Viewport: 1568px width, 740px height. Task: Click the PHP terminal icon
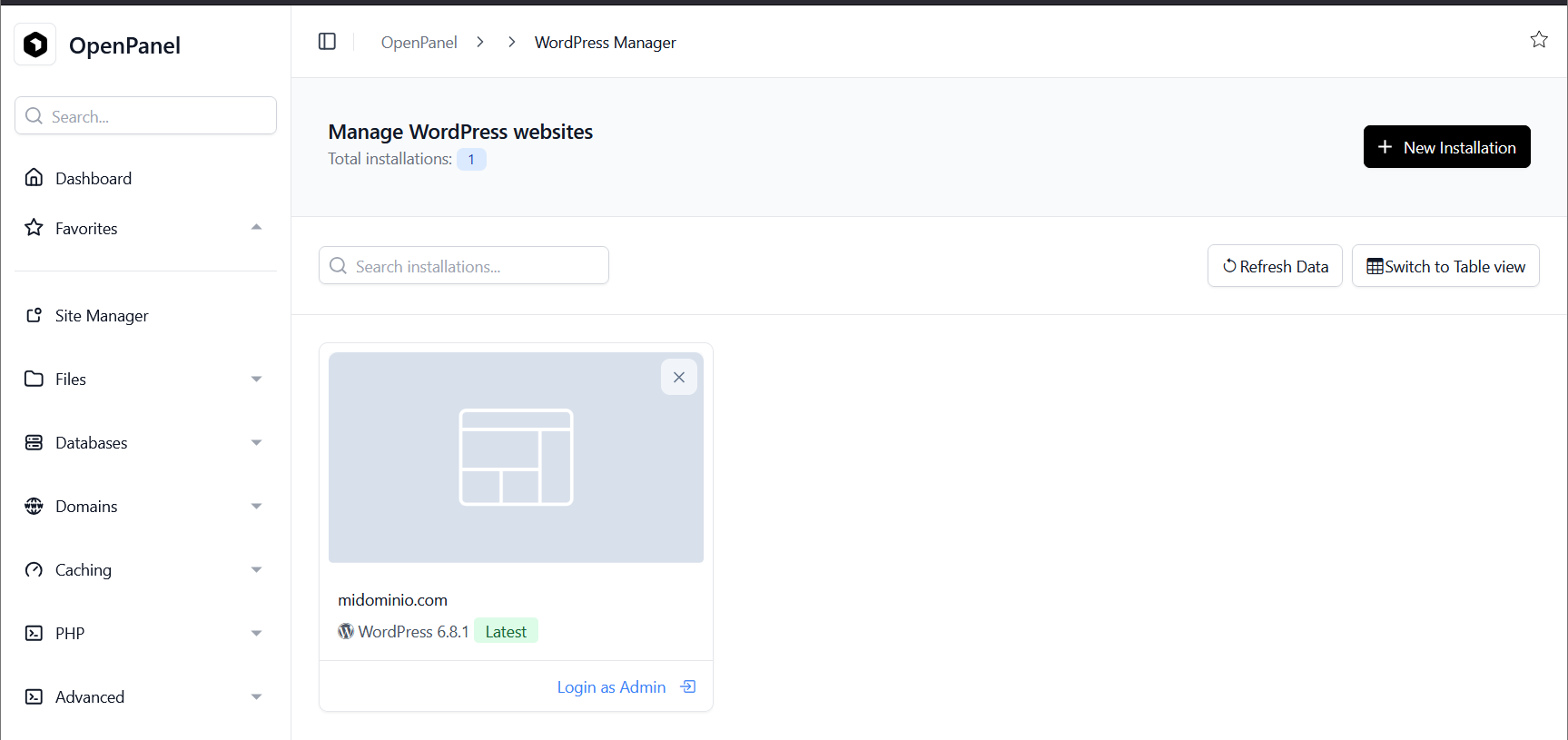pyautogui.click(x=34, y=633)
